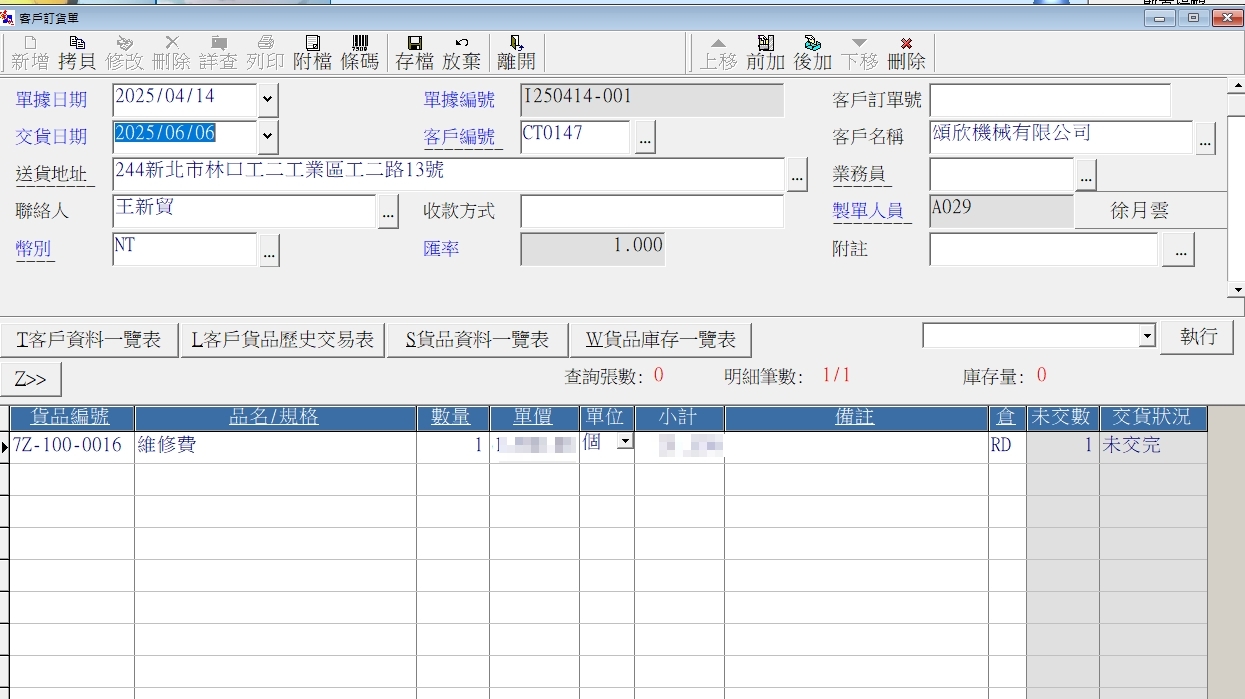Expand the combo box beside 執行
The width and height of the screenshot is (1245, 699).
1147,337
